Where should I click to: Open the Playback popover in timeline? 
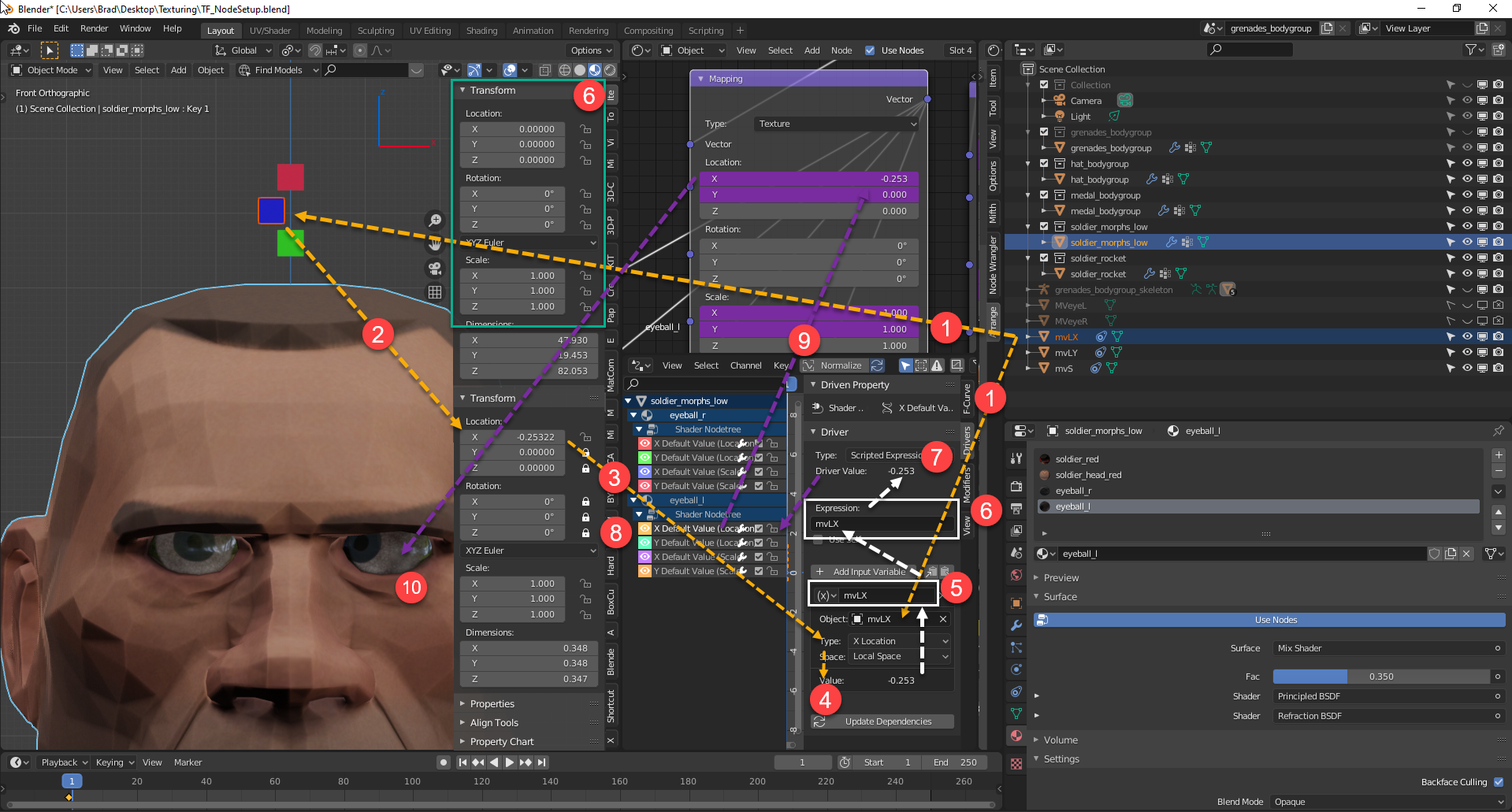[64, 762]
